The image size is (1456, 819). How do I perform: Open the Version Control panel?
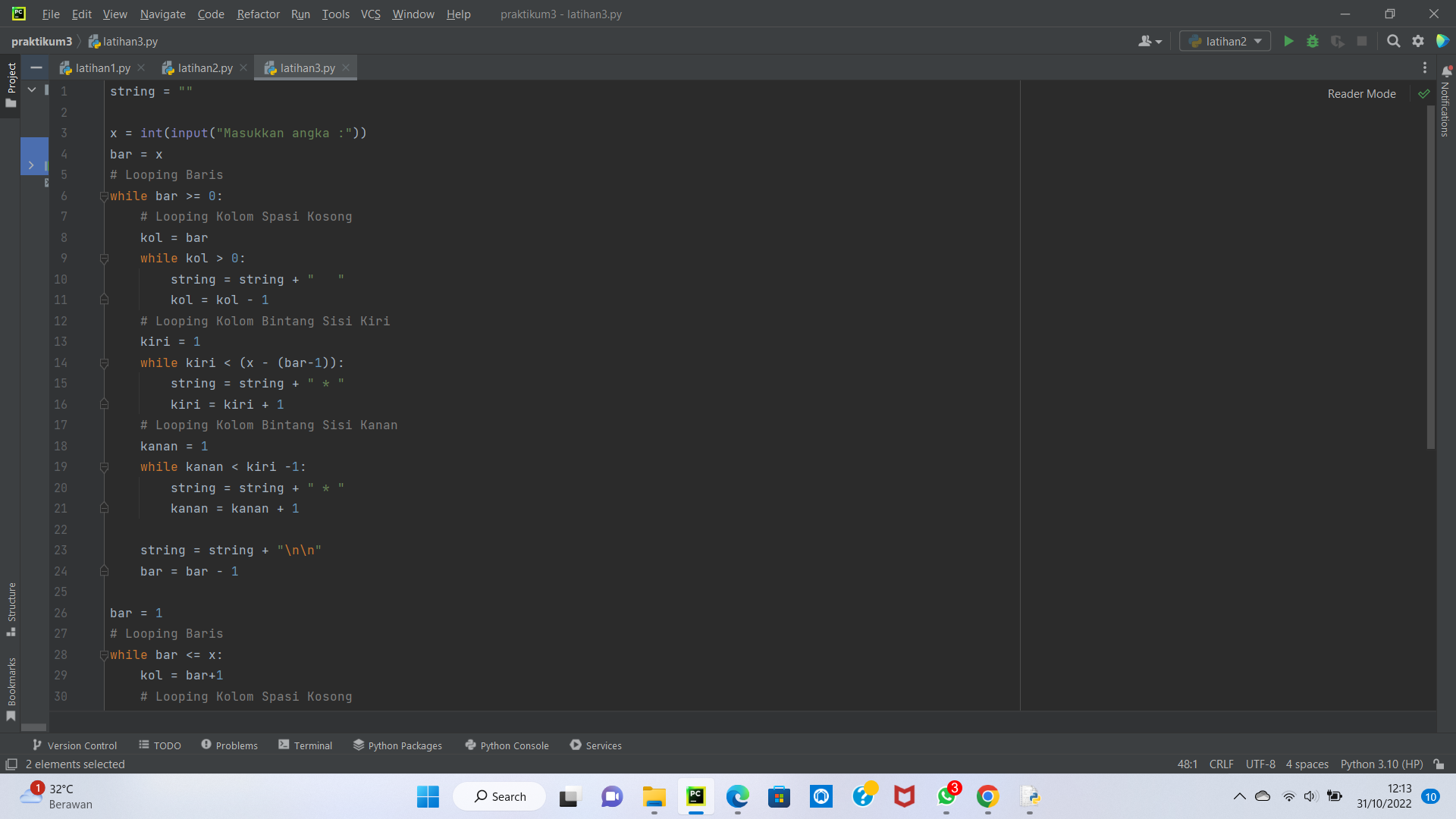(x=80, y=745)
